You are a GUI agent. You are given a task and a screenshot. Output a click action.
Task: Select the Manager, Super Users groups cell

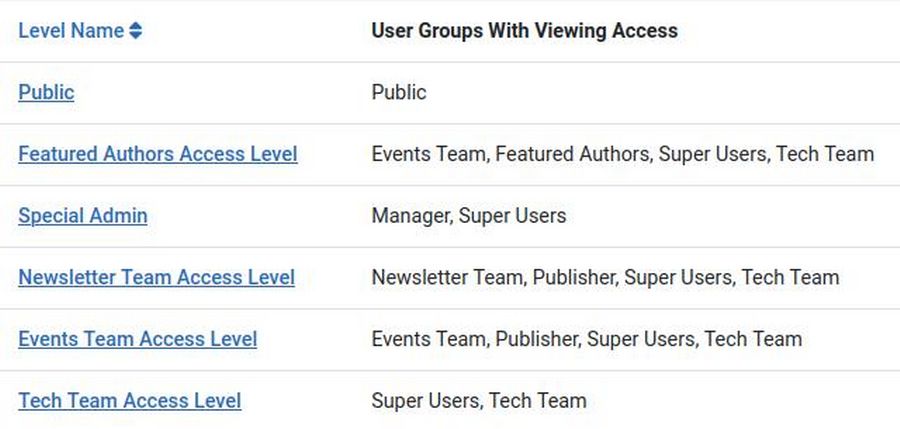coord(468,215)
